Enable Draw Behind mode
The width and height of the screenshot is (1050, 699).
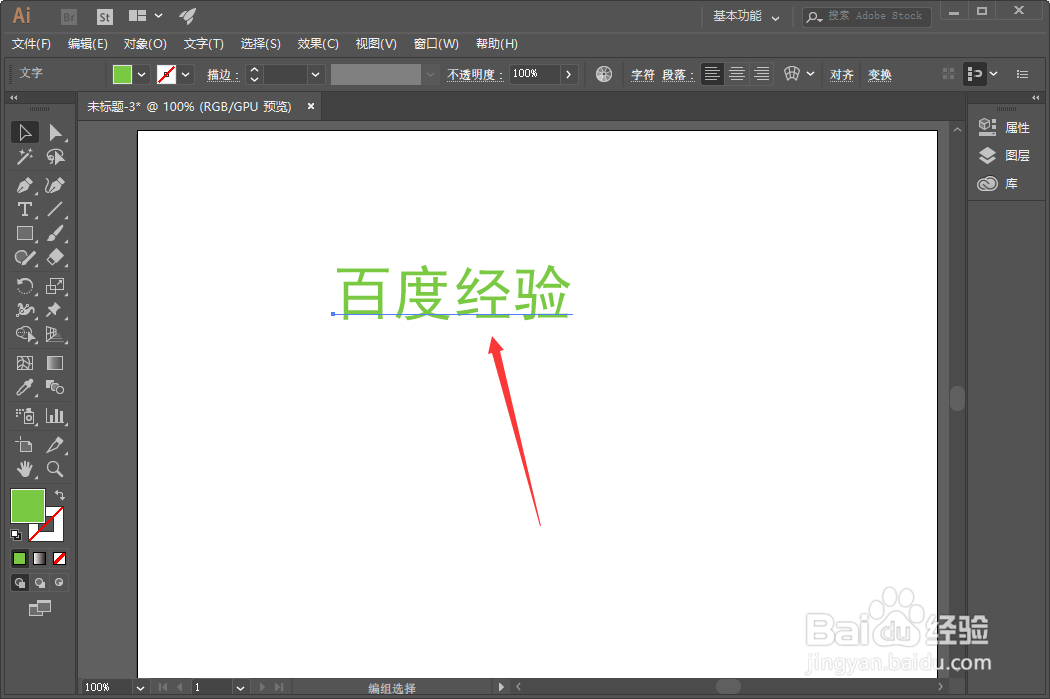pos(40,582)
